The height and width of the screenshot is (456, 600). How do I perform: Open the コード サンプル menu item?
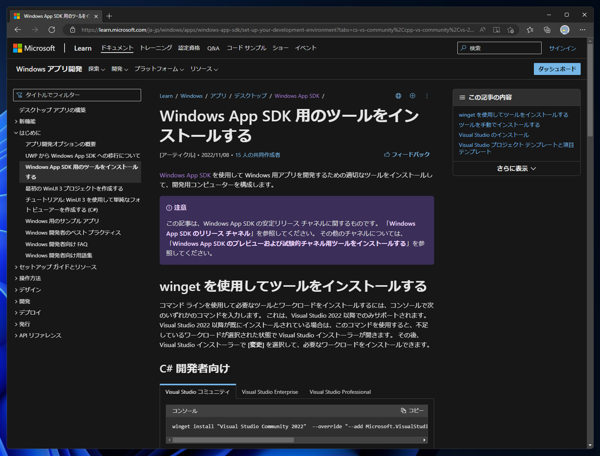[x=246, y=48]
